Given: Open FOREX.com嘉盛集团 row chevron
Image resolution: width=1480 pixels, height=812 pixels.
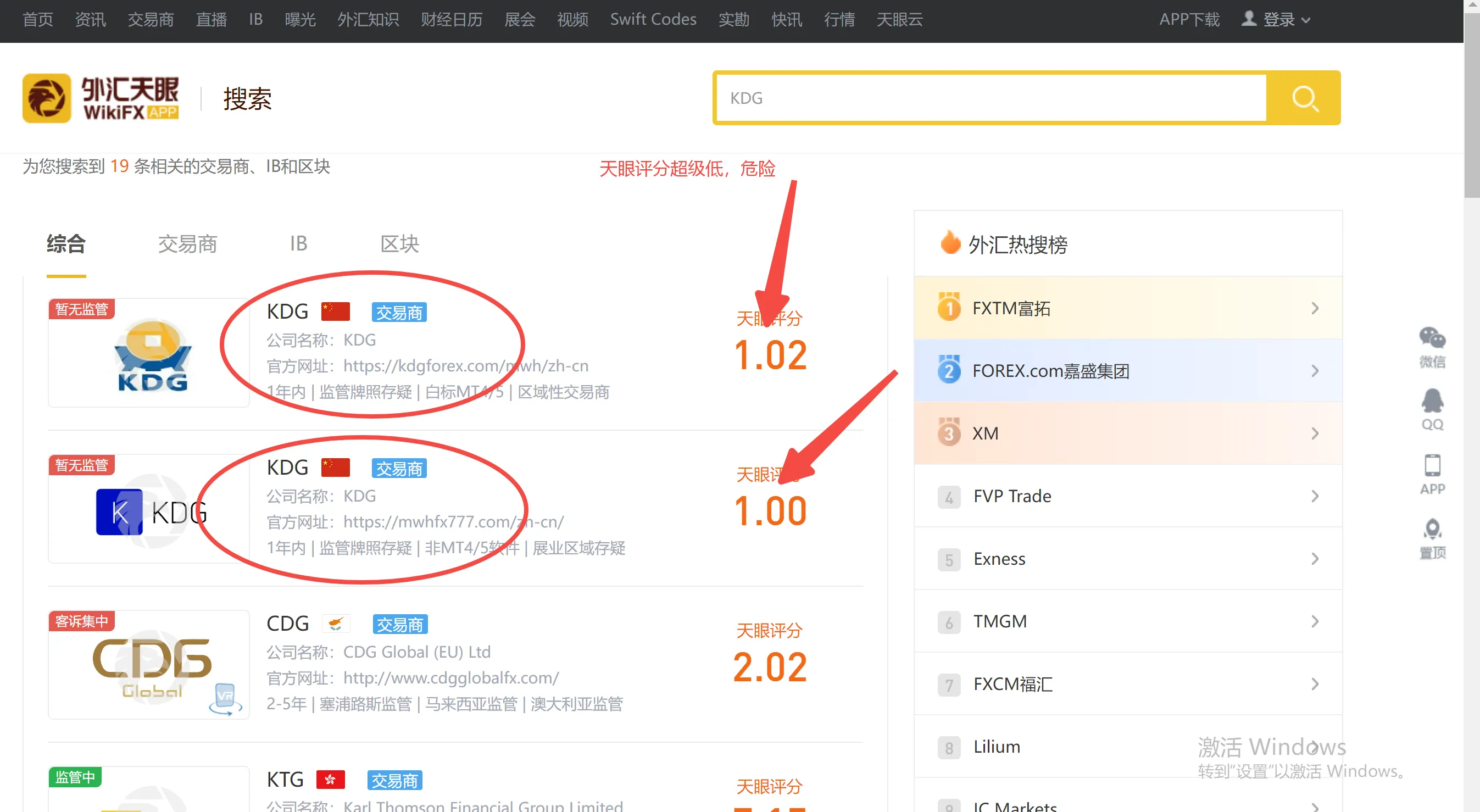Looking at the screenshot, I should pos(1315,371).
